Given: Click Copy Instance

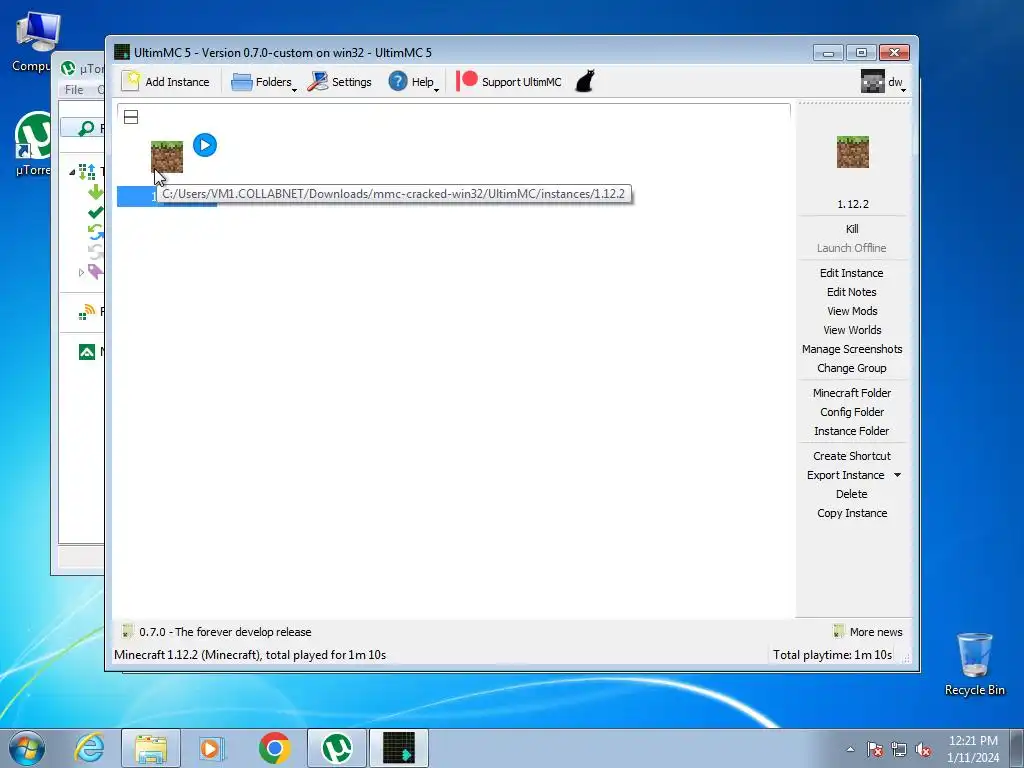Looking at the screenshot, I should [852, 513].
